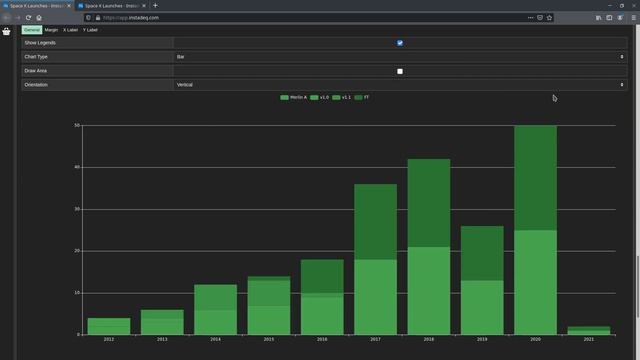Select the General settings tab
Screen dimensions: 640x360
coord(32,30)
